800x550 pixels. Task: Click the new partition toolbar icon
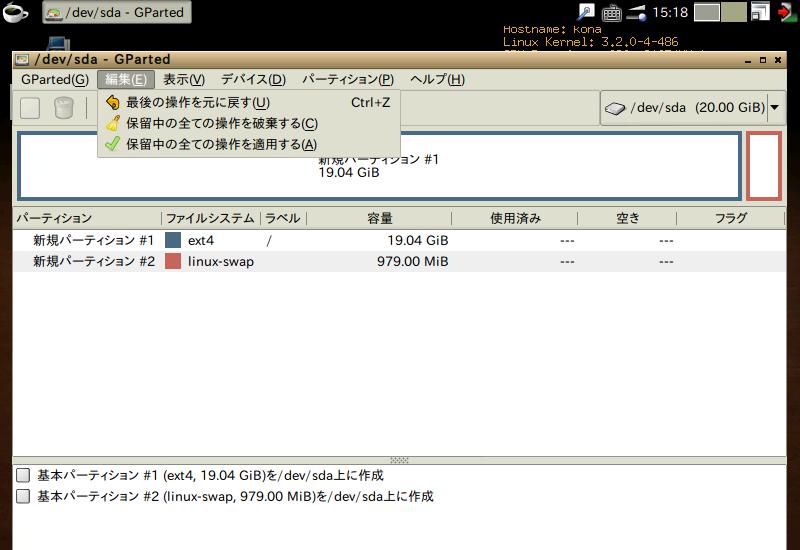(30, 108)
